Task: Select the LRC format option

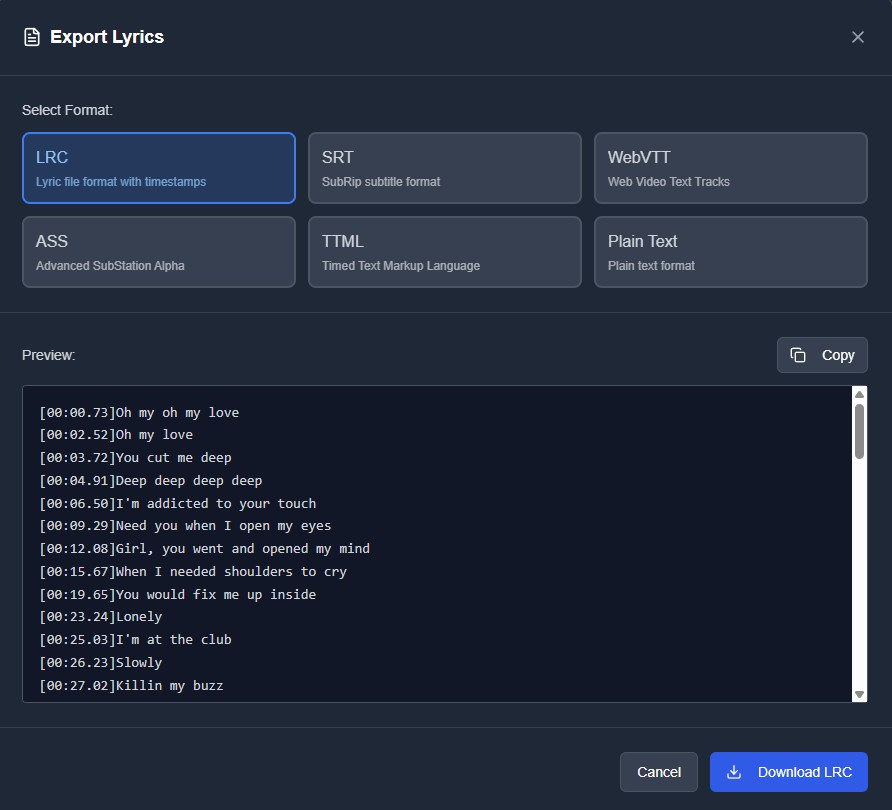Action: [x=159, y=168]
